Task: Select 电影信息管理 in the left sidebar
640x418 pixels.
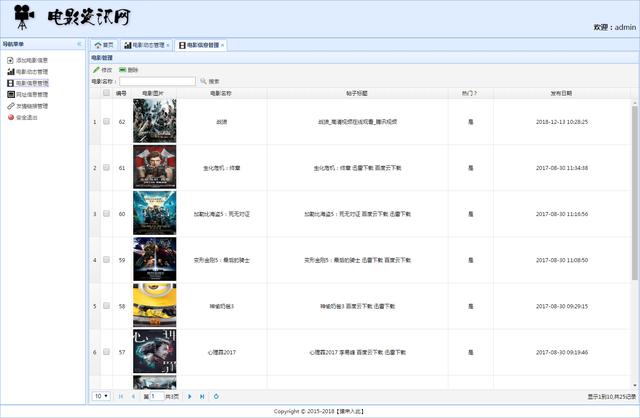Action: point(27,83)
